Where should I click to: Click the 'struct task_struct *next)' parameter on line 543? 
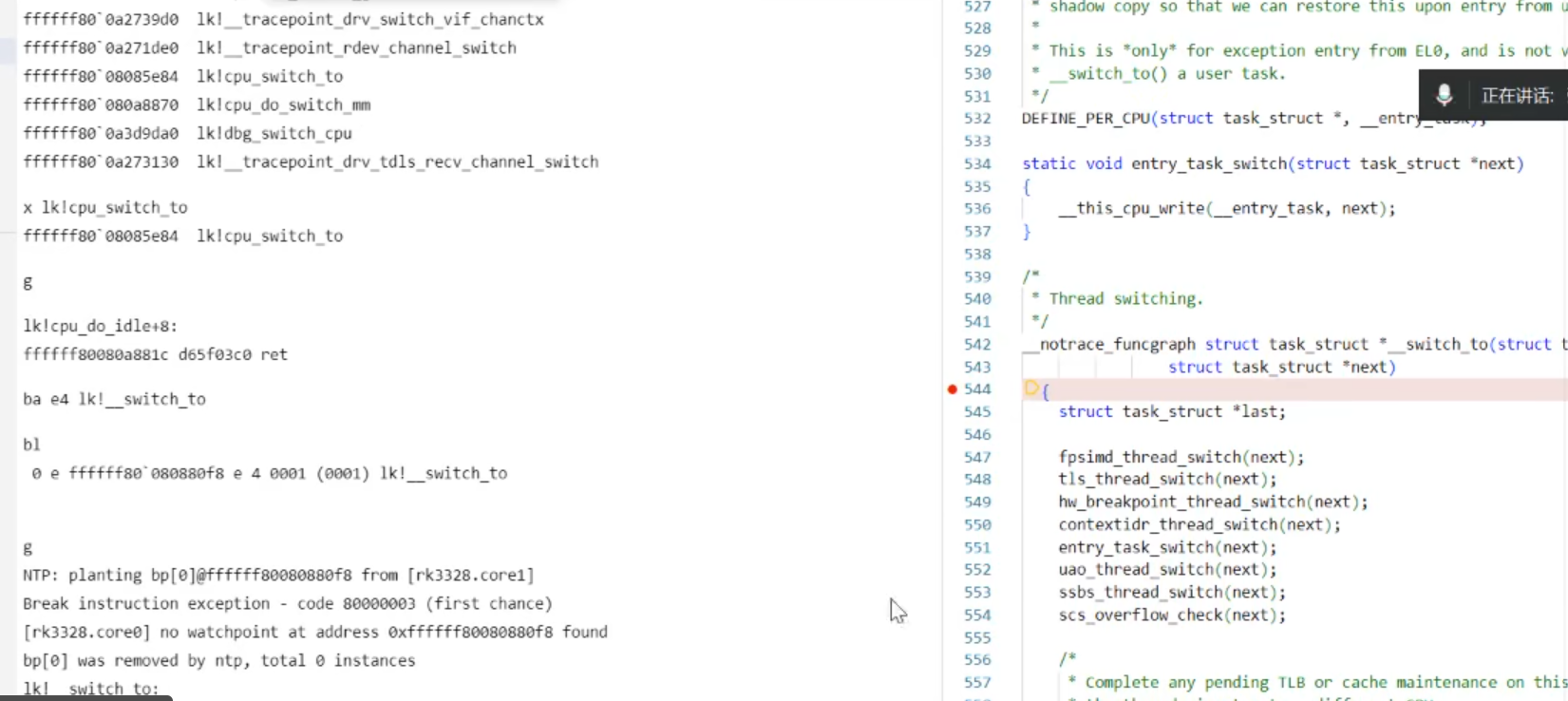[1281, 368]
